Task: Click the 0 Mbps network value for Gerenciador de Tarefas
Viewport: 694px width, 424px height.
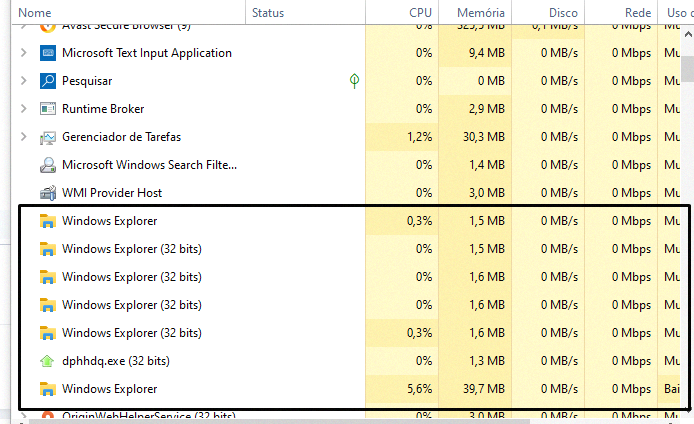Action: [632, 137]
